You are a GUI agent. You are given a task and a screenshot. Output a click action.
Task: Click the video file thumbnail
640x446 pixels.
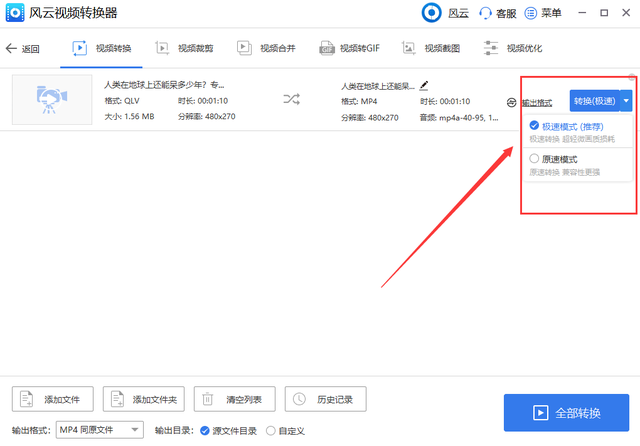click(52, 100)
